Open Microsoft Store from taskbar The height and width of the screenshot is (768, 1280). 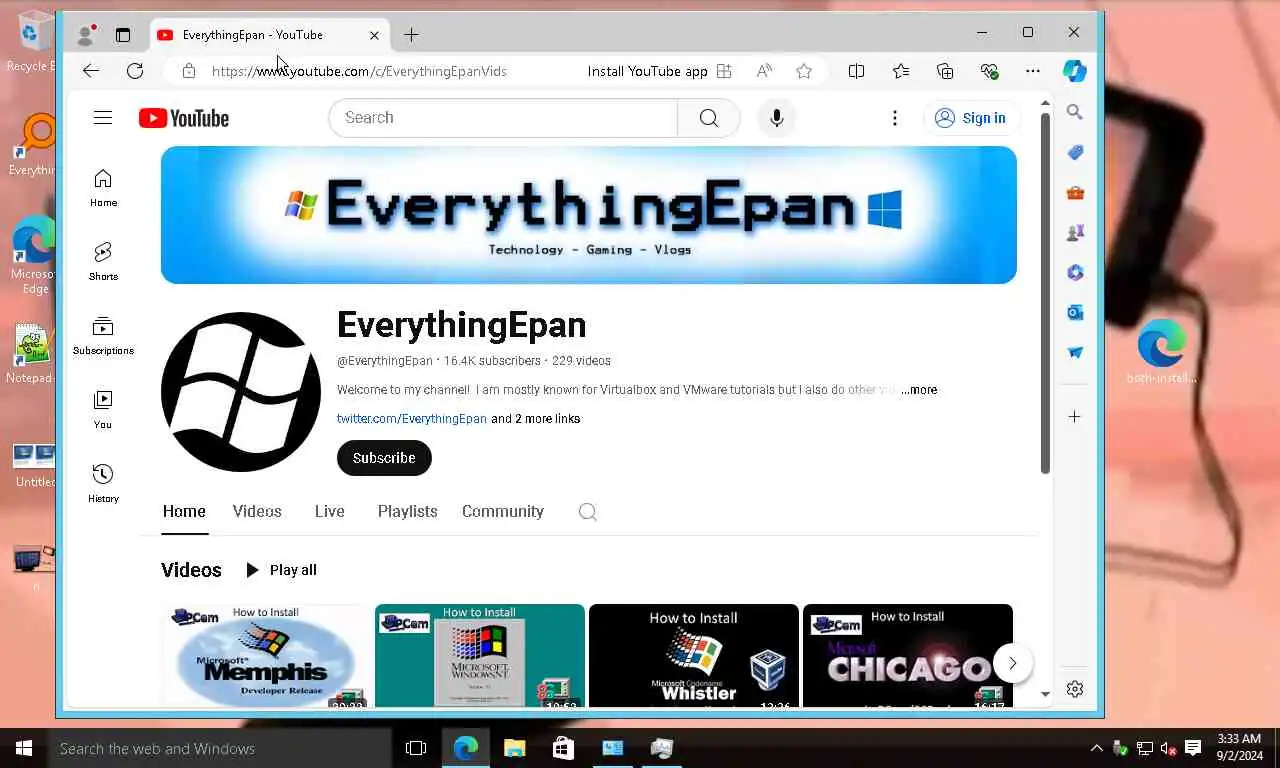coord(563,748)
